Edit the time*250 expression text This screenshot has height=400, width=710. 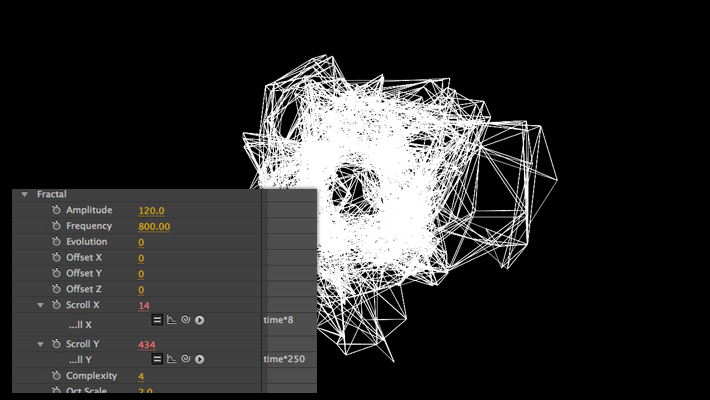(x=284, y=358)
